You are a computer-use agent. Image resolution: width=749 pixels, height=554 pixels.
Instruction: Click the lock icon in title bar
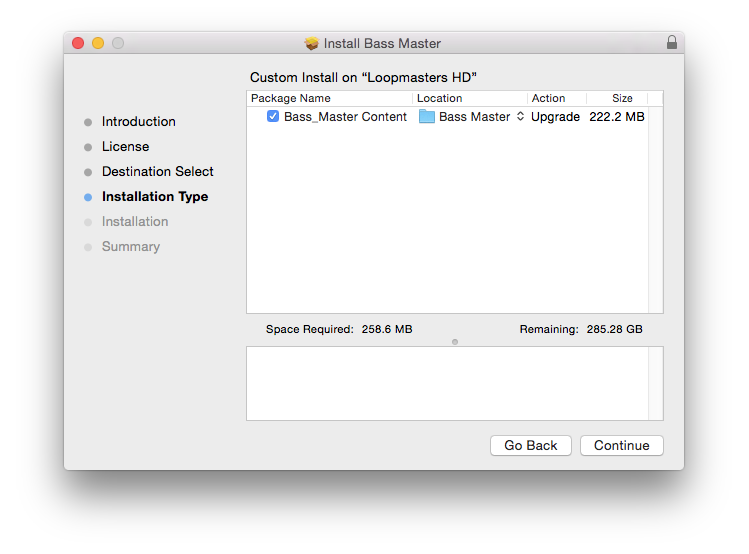click(x=671, y=43)
